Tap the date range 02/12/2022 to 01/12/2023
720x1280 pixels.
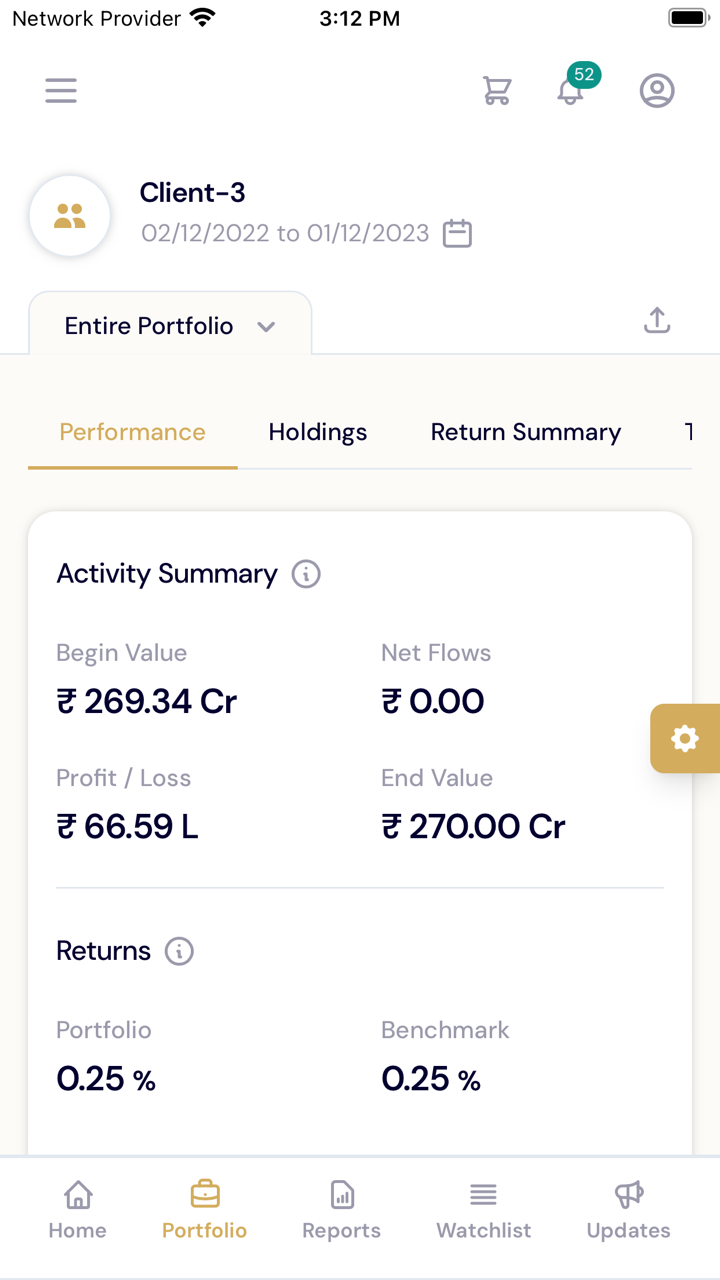285,233
